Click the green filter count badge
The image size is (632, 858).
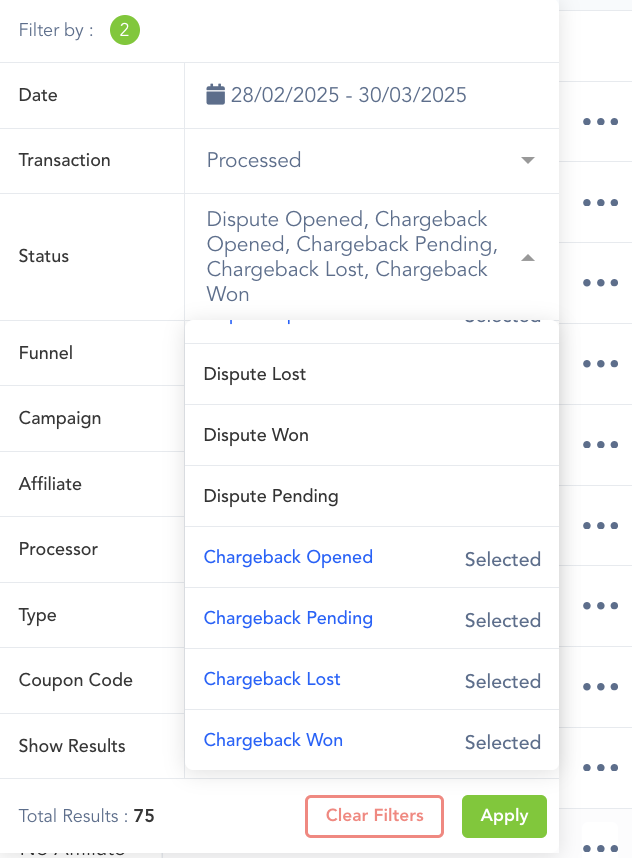pyautogui.click(x=124, y=30)
